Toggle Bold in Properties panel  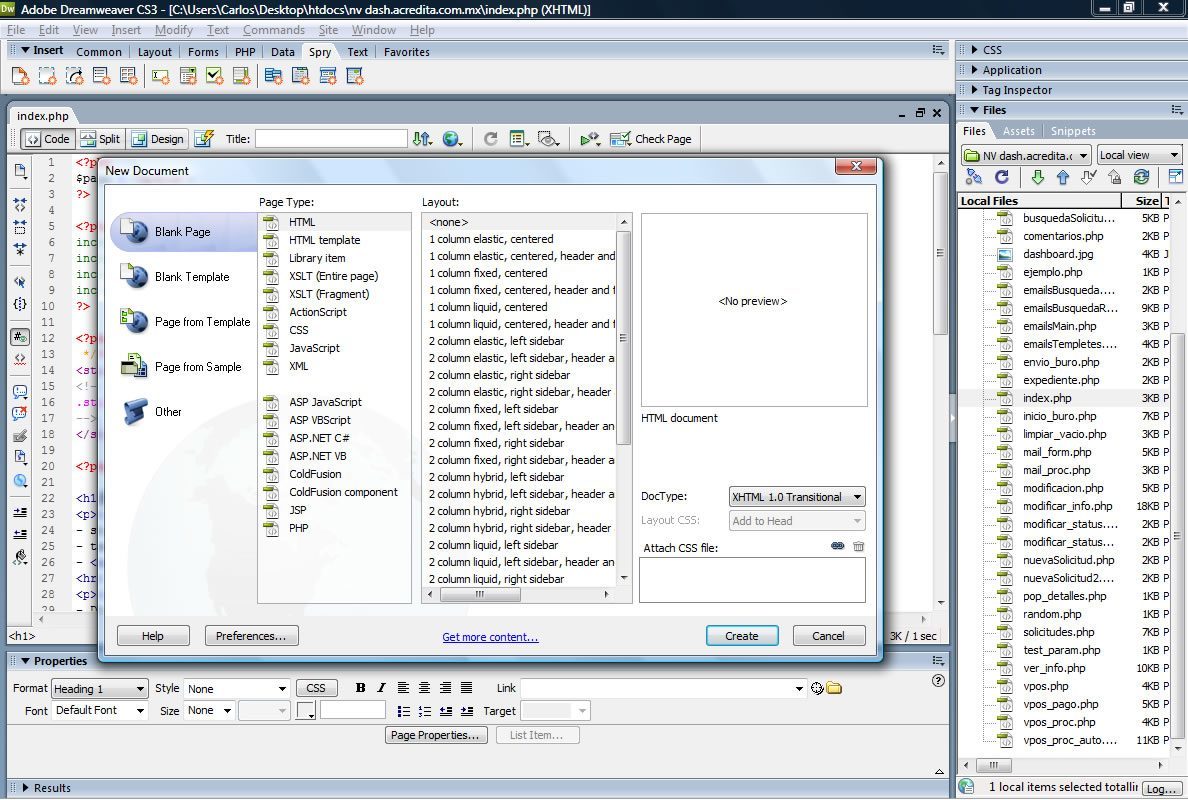coord(360,688)
